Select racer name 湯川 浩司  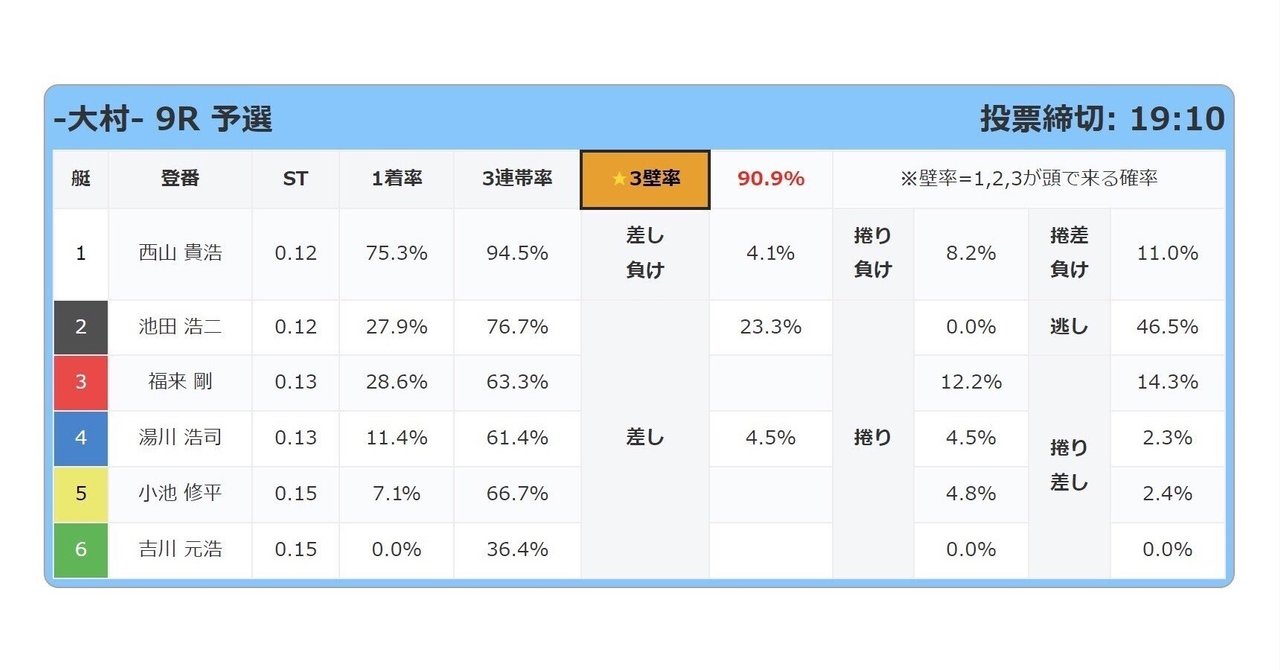180,438
